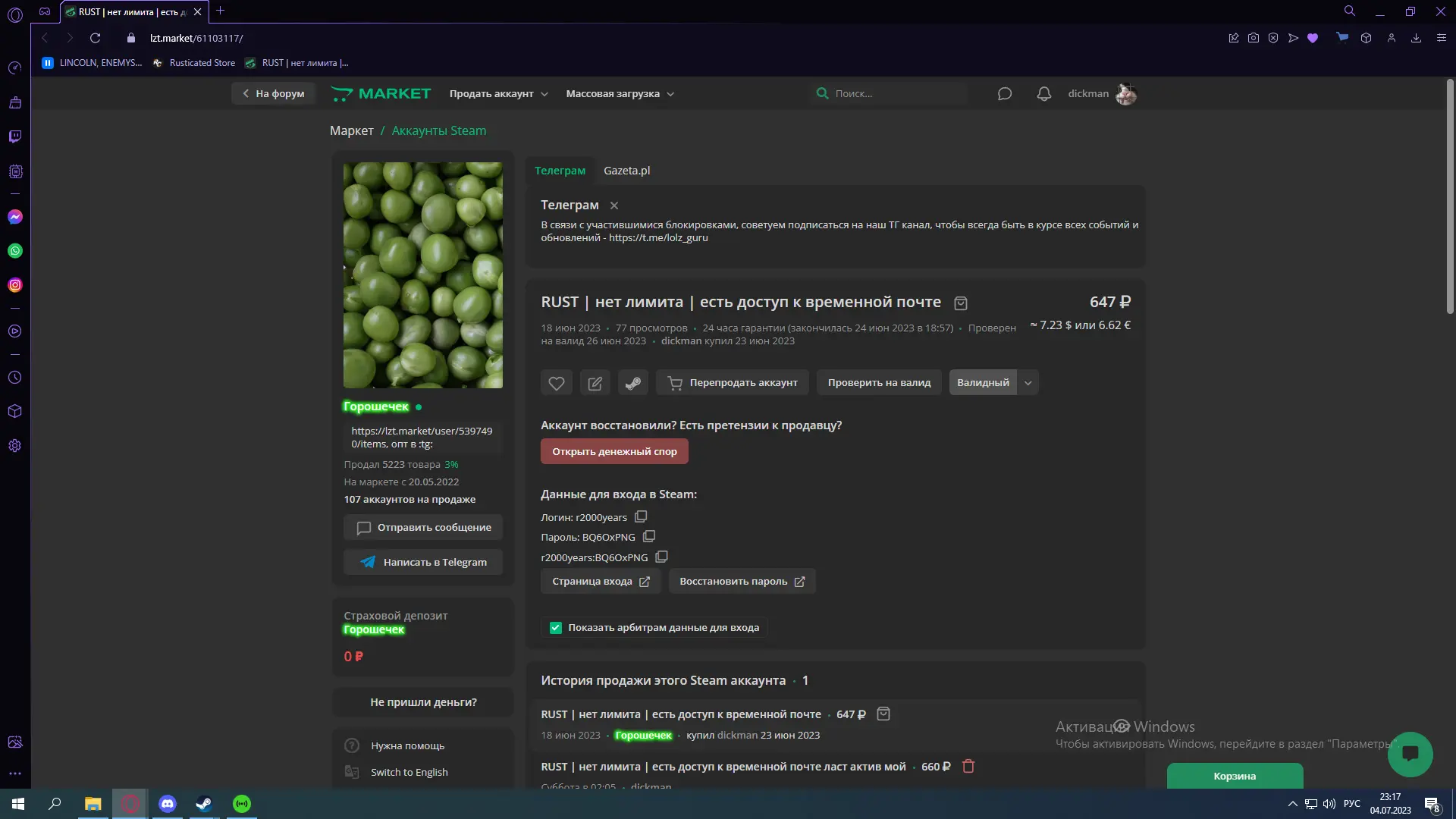This screenshot has height=819, width=1456.
Task: Open Messenger from the browser sidebar
Action: (15, 217)
